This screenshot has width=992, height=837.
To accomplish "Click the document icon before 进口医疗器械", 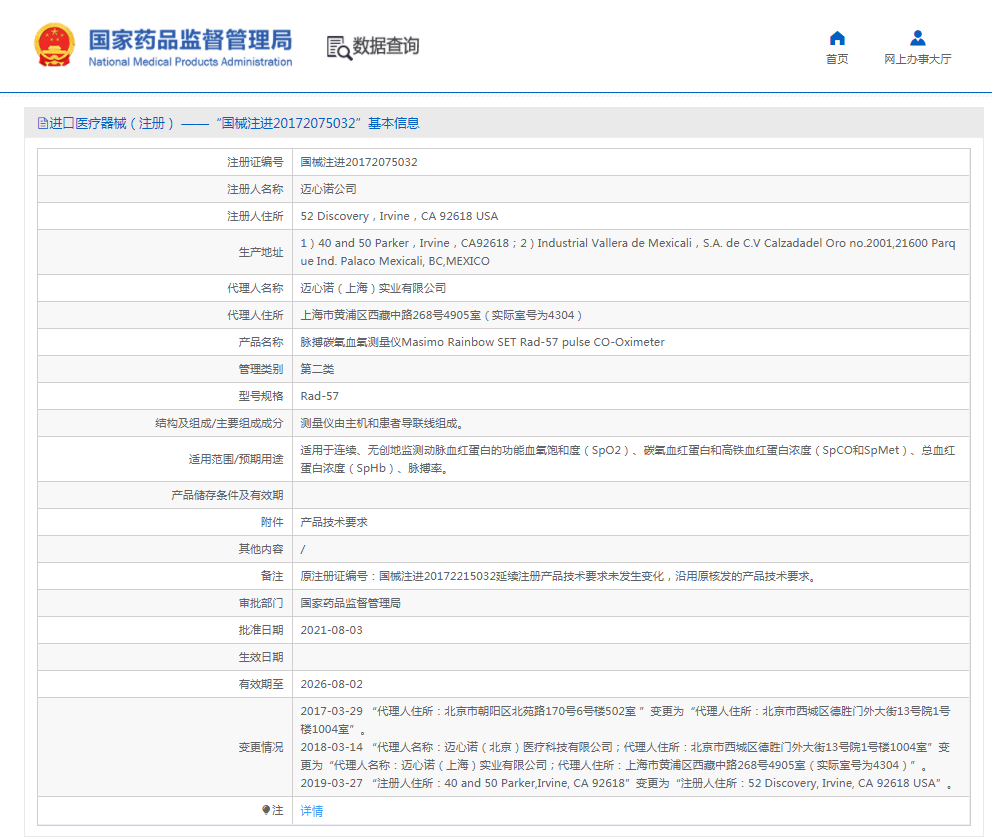I will point(42,123).
